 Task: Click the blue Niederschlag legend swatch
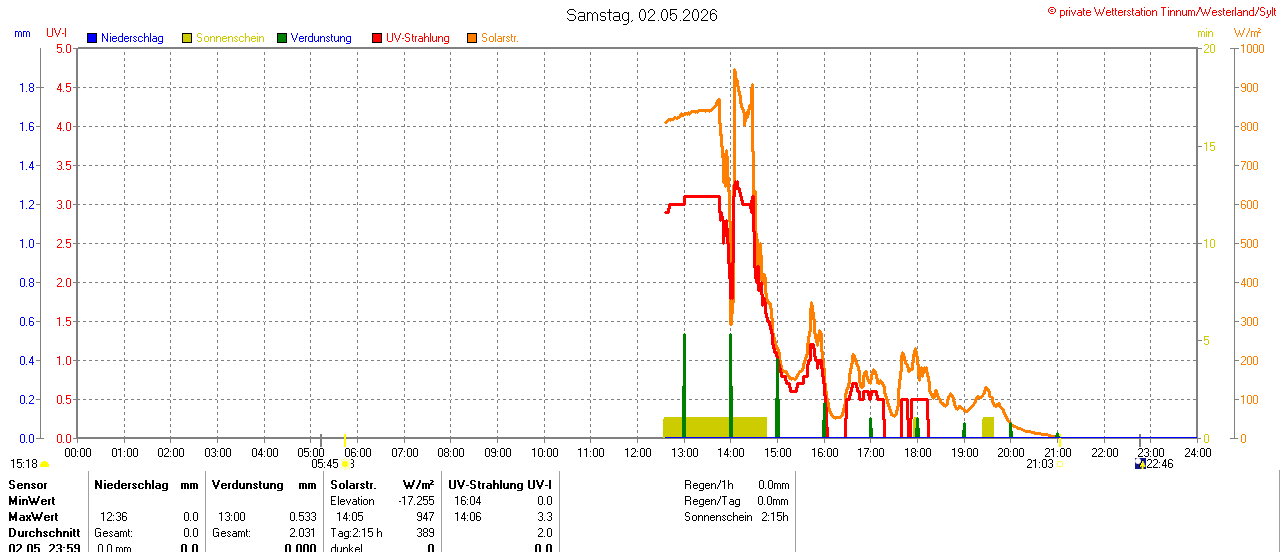click(x=92, y=38)
